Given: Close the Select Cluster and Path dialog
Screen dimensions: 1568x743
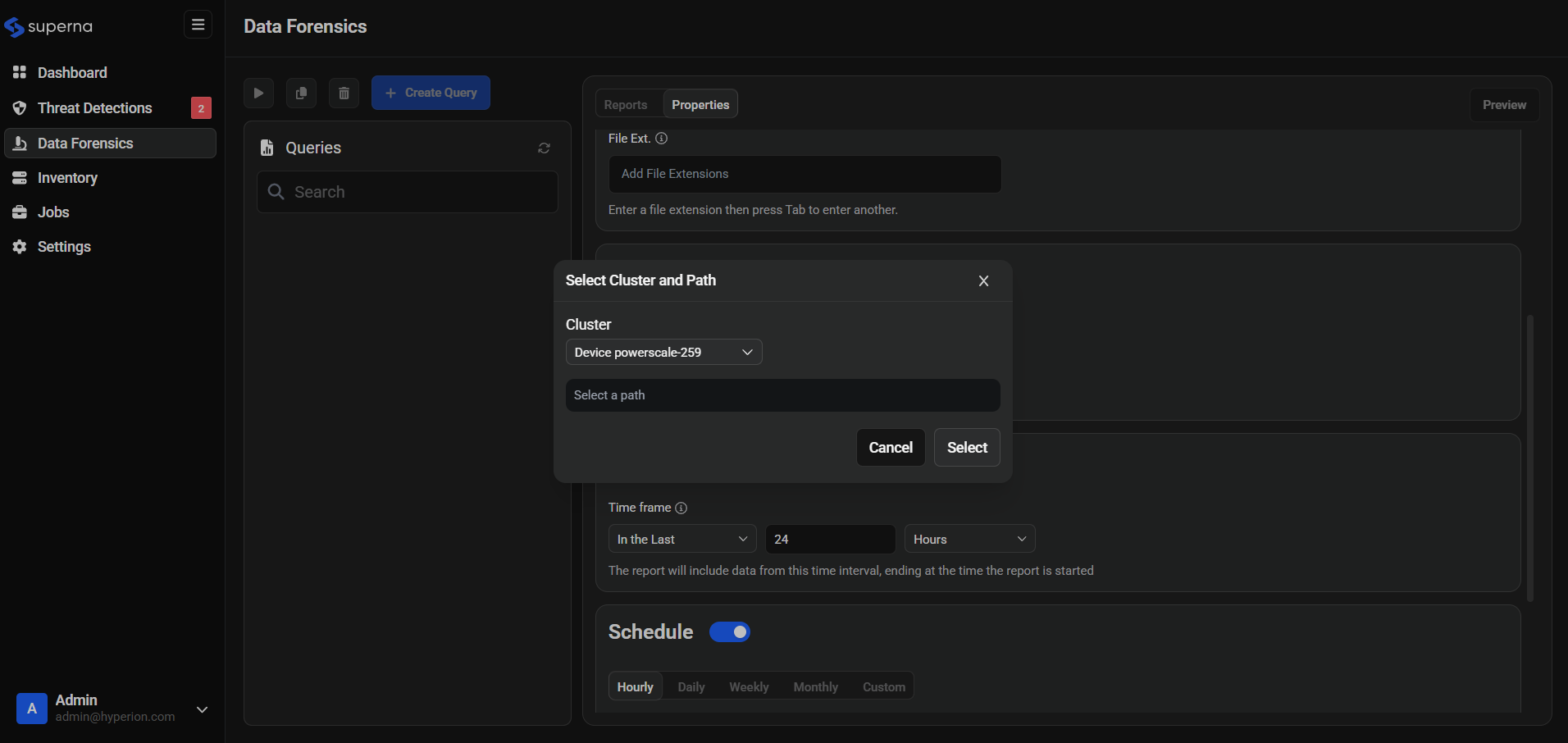Looking at the screenshot, I should tap(983, 281).
